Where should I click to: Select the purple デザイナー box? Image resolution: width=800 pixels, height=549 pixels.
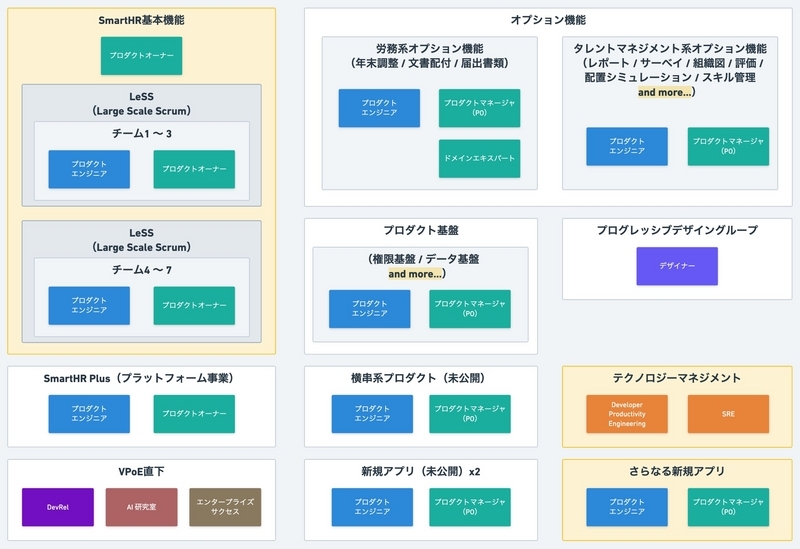[677, 266]
